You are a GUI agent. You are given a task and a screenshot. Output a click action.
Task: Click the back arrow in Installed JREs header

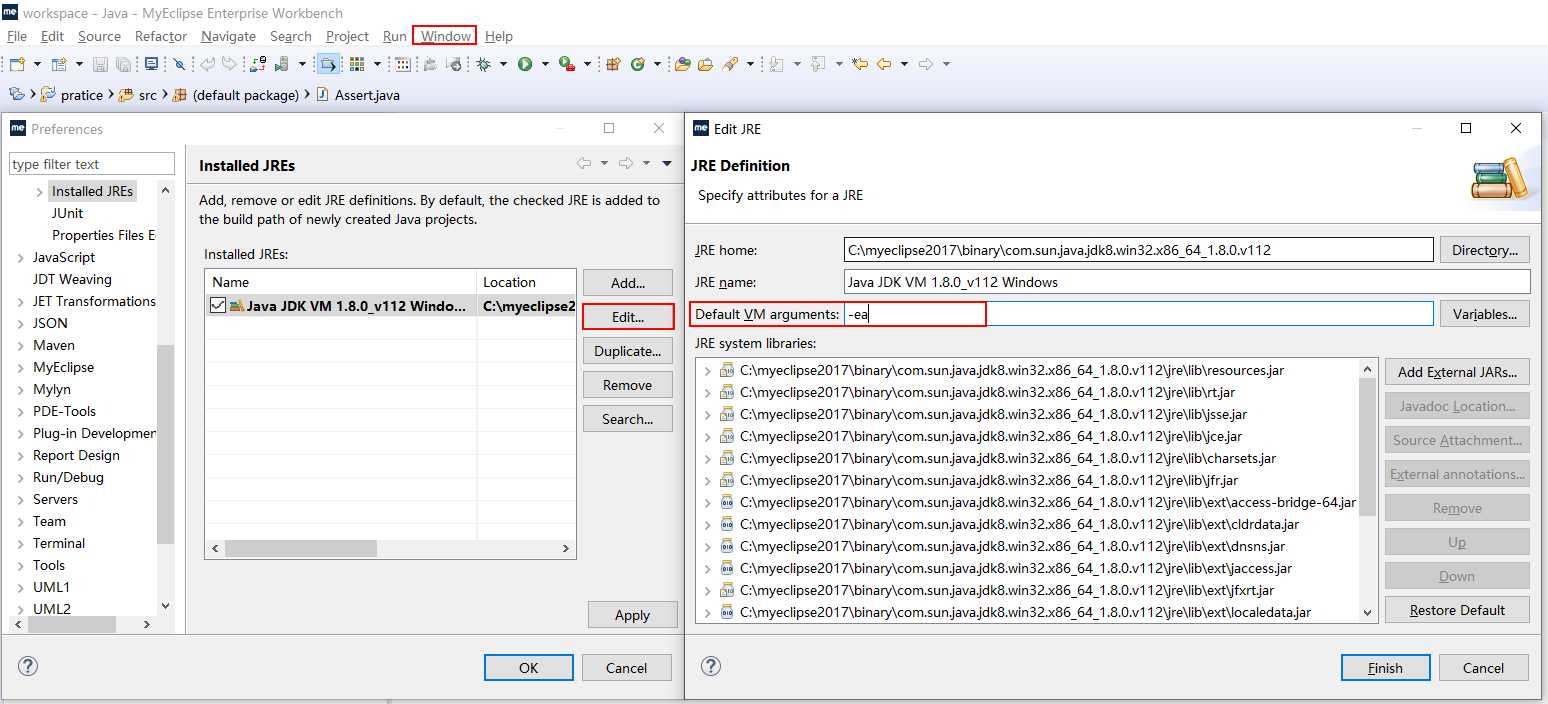point(584,164)
